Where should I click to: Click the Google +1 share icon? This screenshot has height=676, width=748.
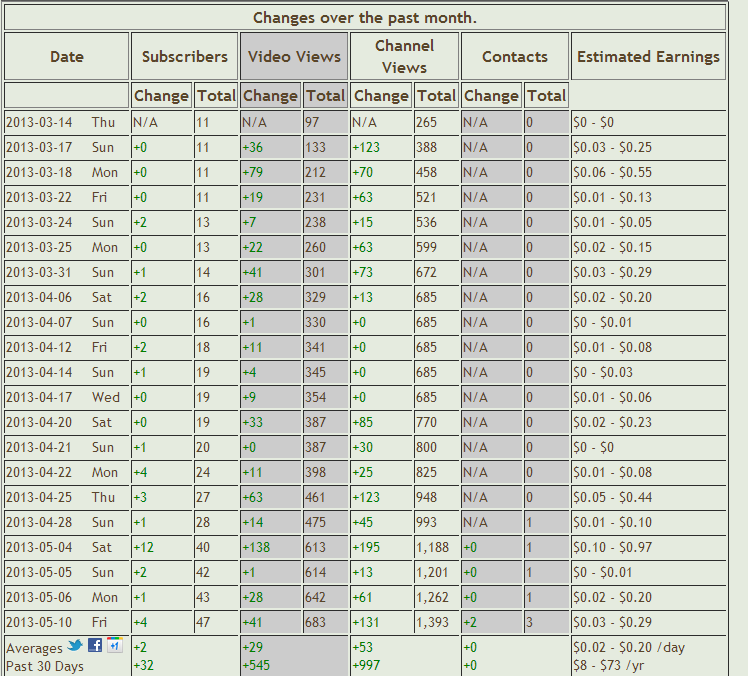click(x=114, y=645)
